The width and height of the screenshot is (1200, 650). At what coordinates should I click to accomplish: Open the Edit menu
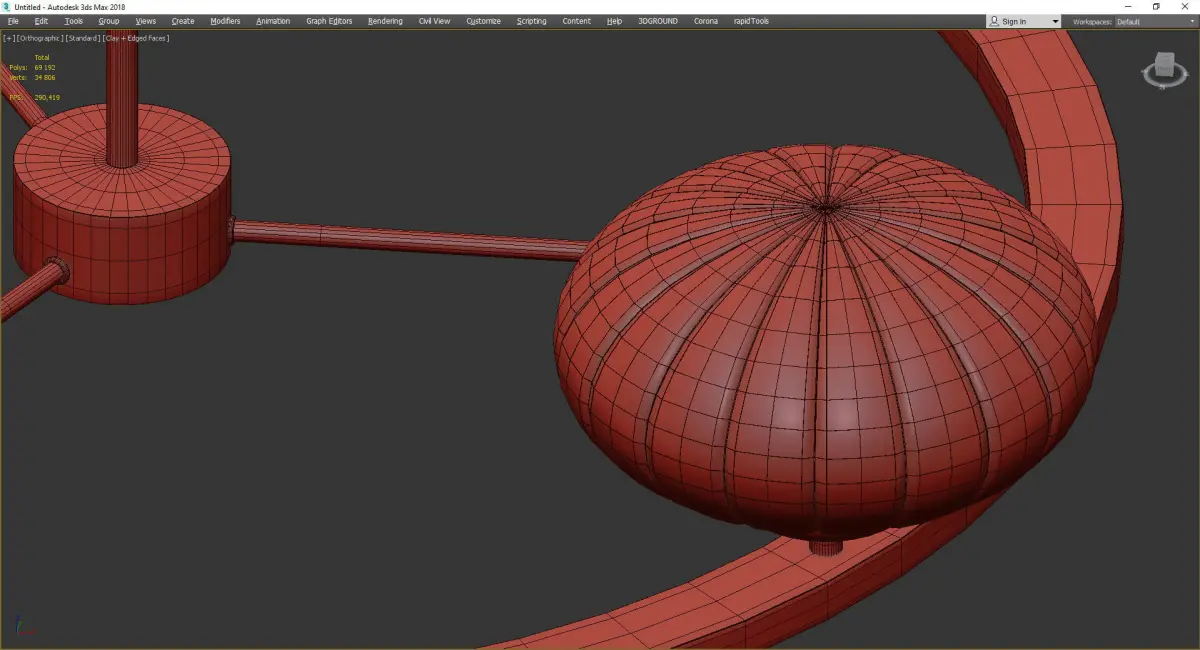pyautogui.click(x=41, y=21)
